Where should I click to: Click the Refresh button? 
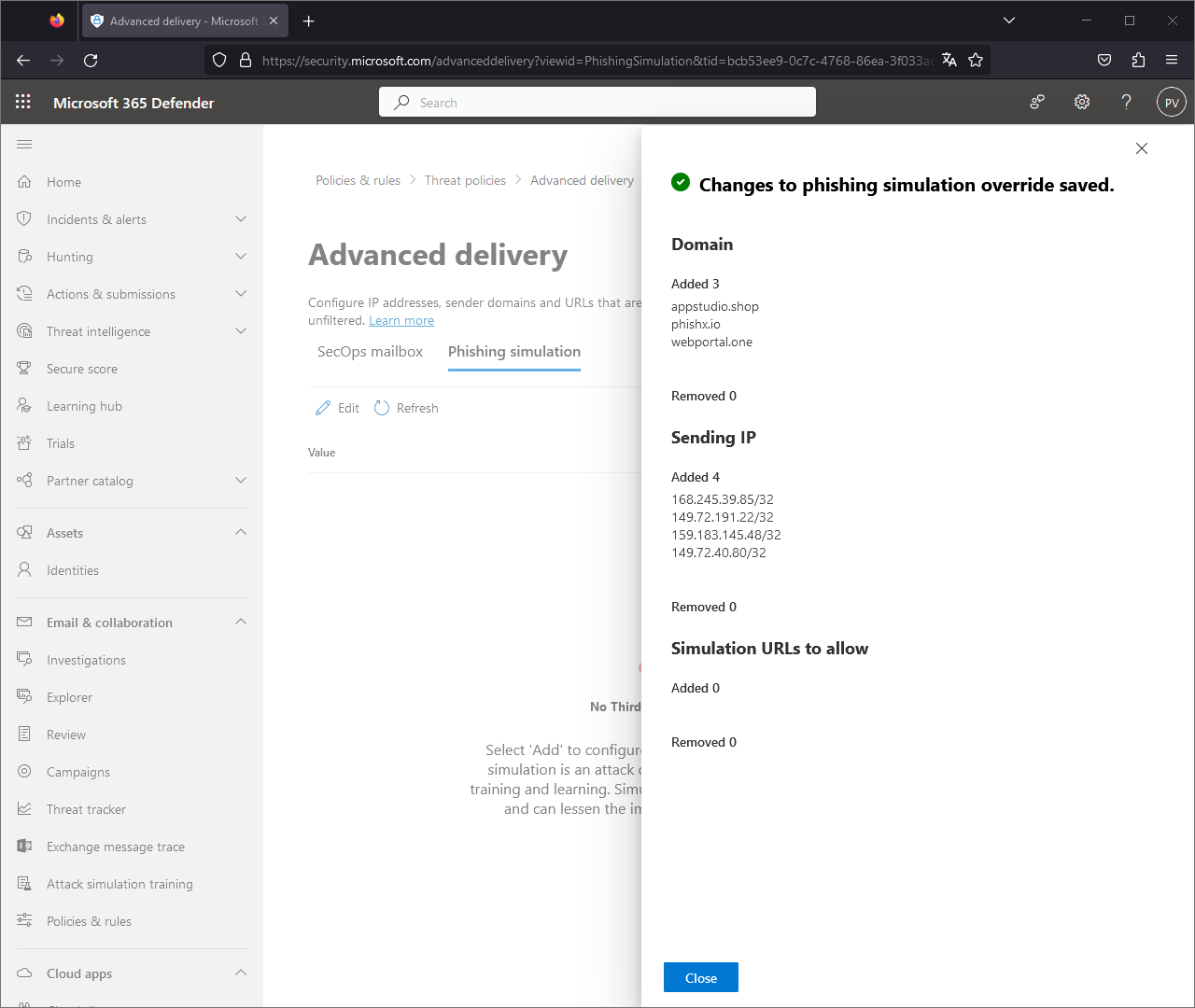coord(406,408)
